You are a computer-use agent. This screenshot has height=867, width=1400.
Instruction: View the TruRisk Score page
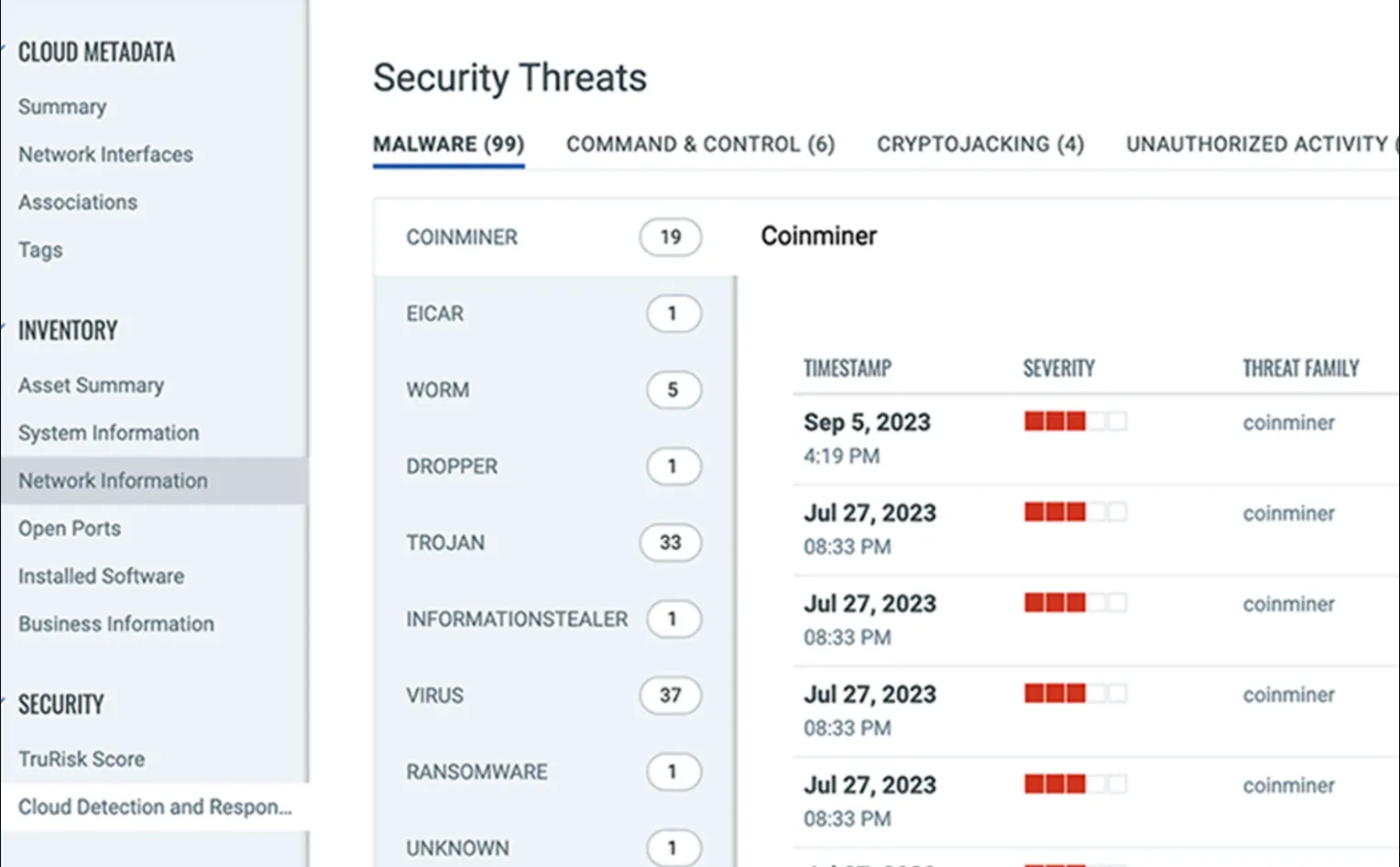(82, 759)
